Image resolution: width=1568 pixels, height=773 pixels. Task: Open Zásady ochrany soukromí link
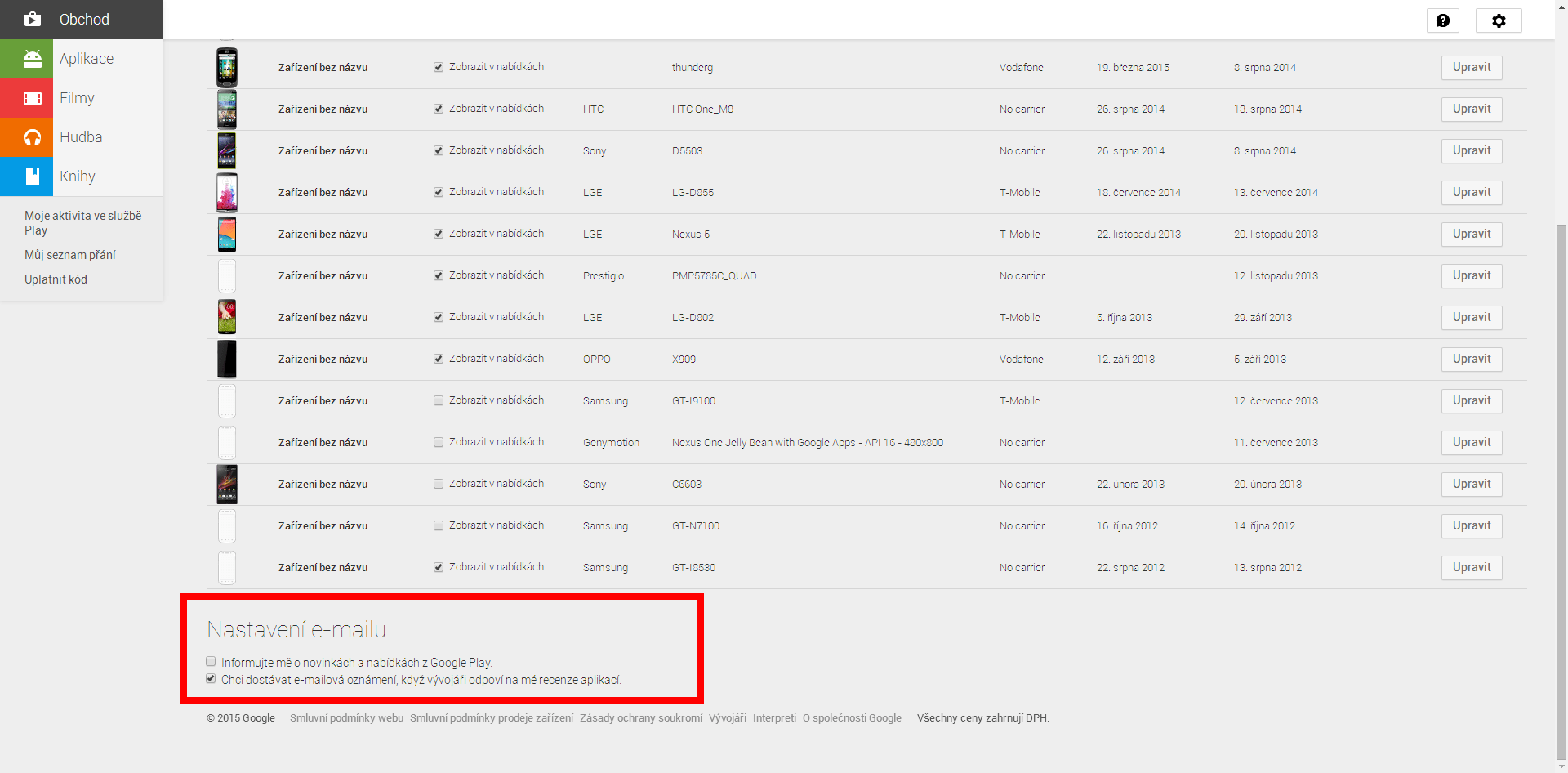[641, 718]
